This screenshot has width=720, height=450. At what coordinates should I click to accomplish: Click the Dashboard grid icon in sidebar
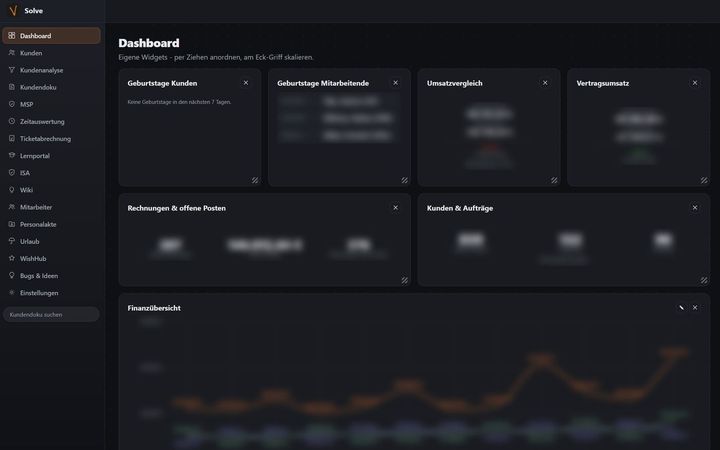tap(12, 35)
